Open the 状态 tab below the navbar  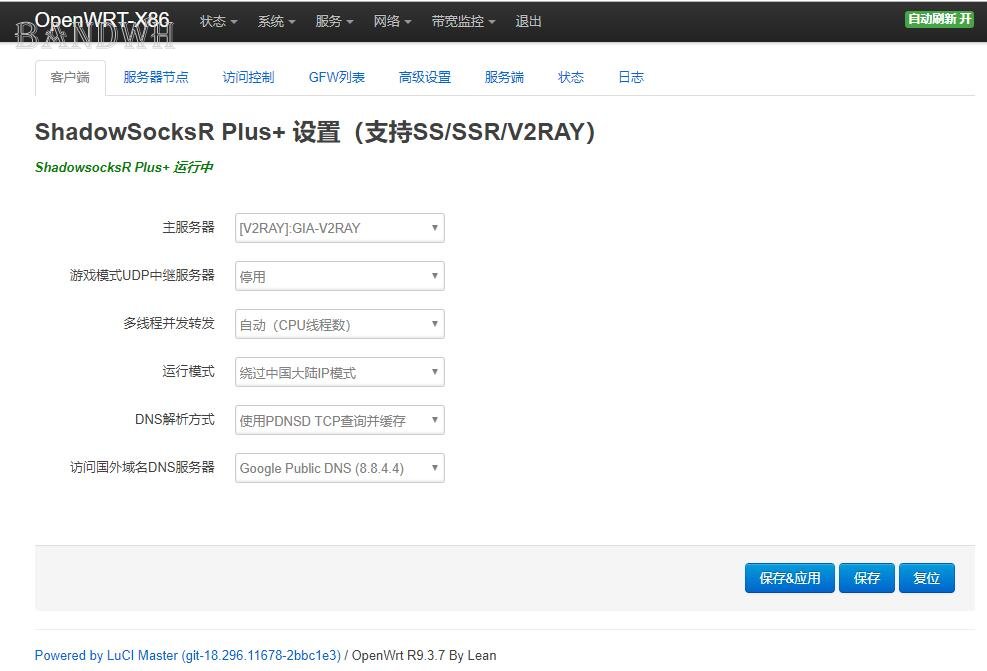pyautogui.click(x=571, y=77)
